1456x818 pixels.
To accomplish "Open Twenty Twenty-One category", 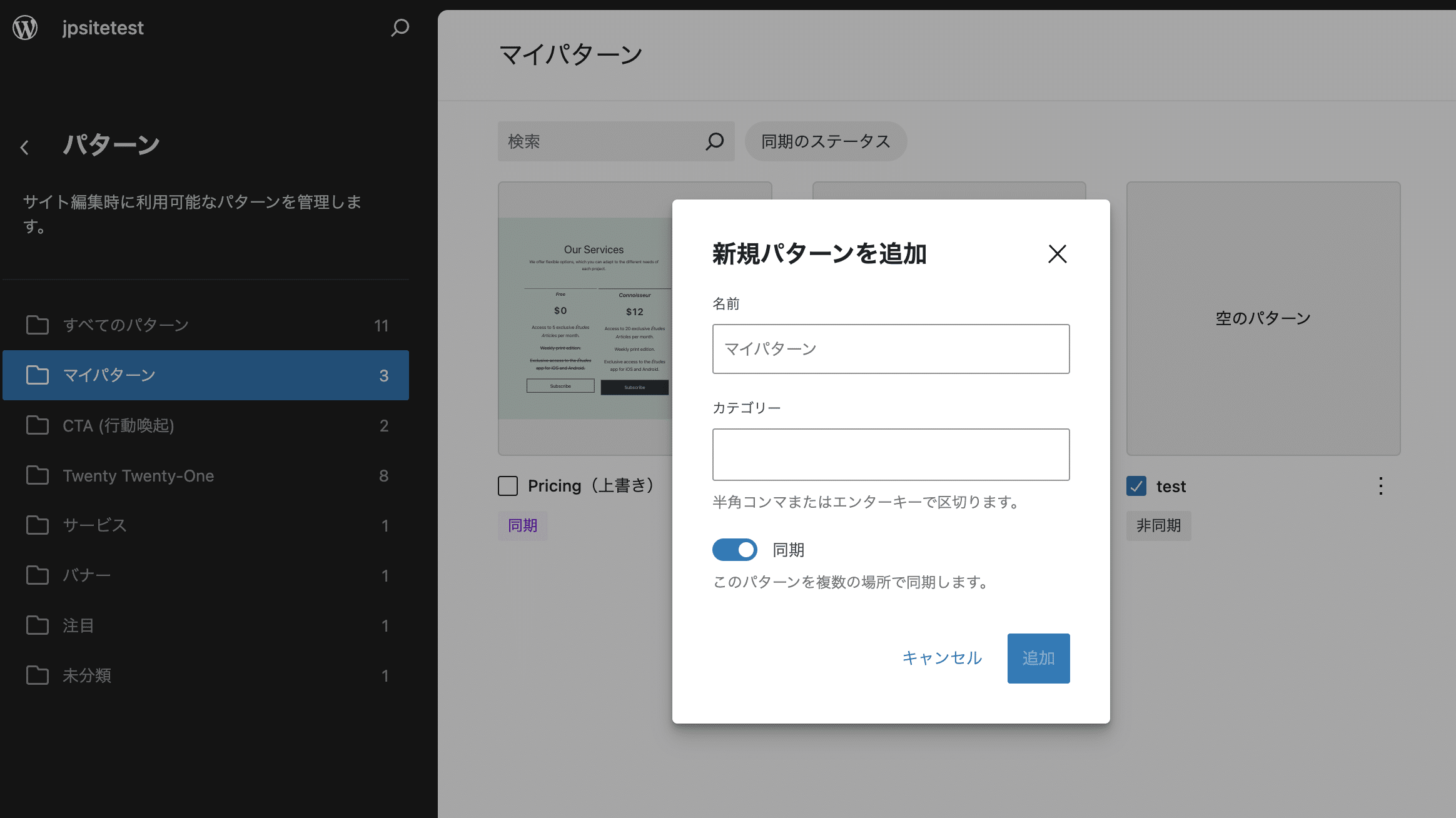I will (206, 475).
